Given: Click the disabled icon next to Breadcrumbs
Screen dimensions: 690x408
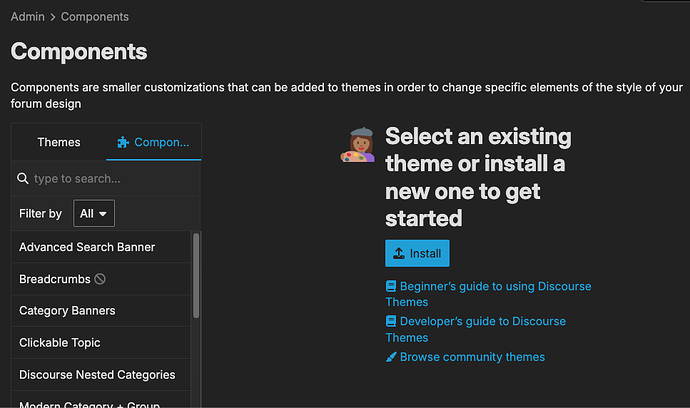Looking at the screenshot, I should [x=100, y=279].
